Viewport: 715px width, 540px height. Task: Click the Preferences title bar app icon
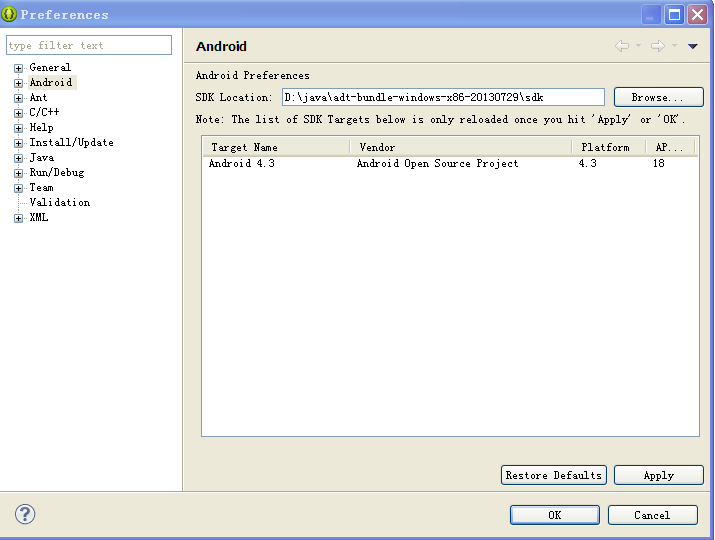(x=9, y=14)
